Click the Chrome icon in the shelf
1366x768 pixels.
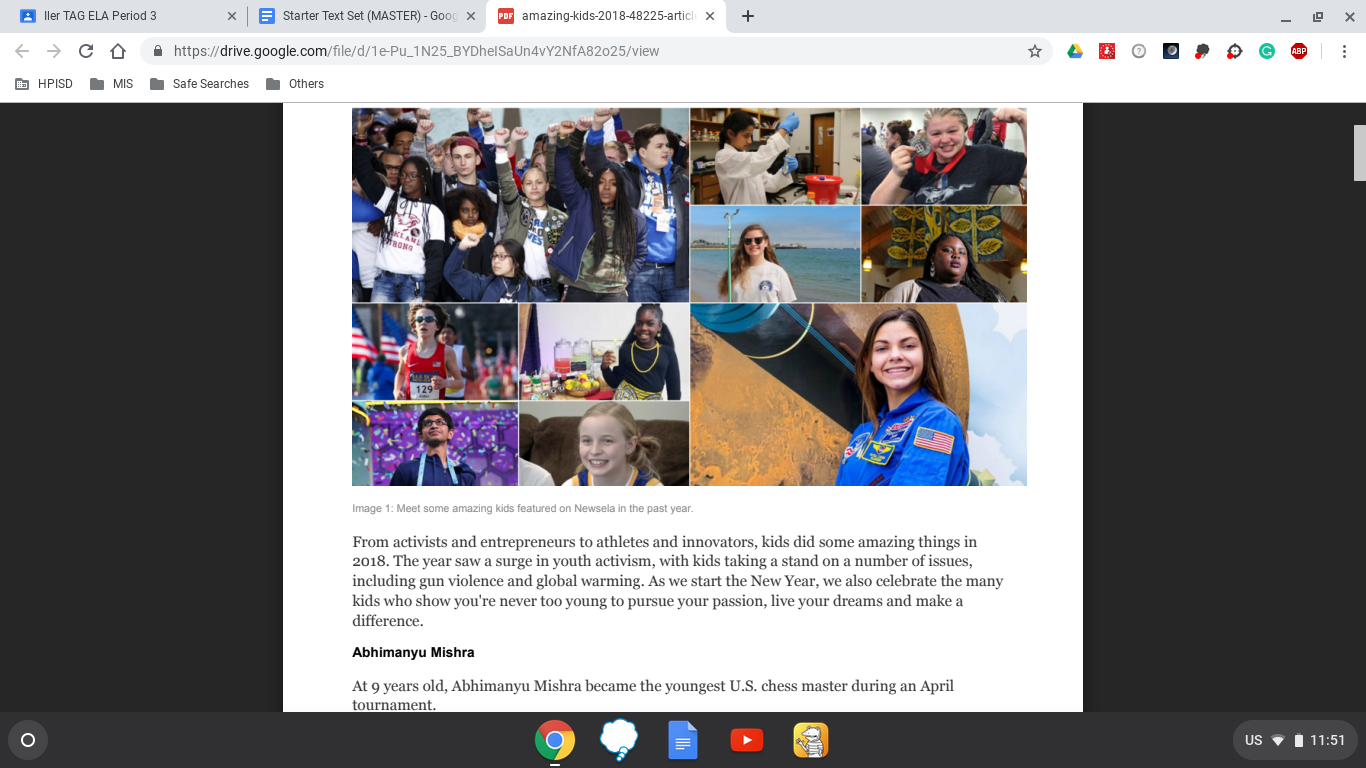pos(555,741)
